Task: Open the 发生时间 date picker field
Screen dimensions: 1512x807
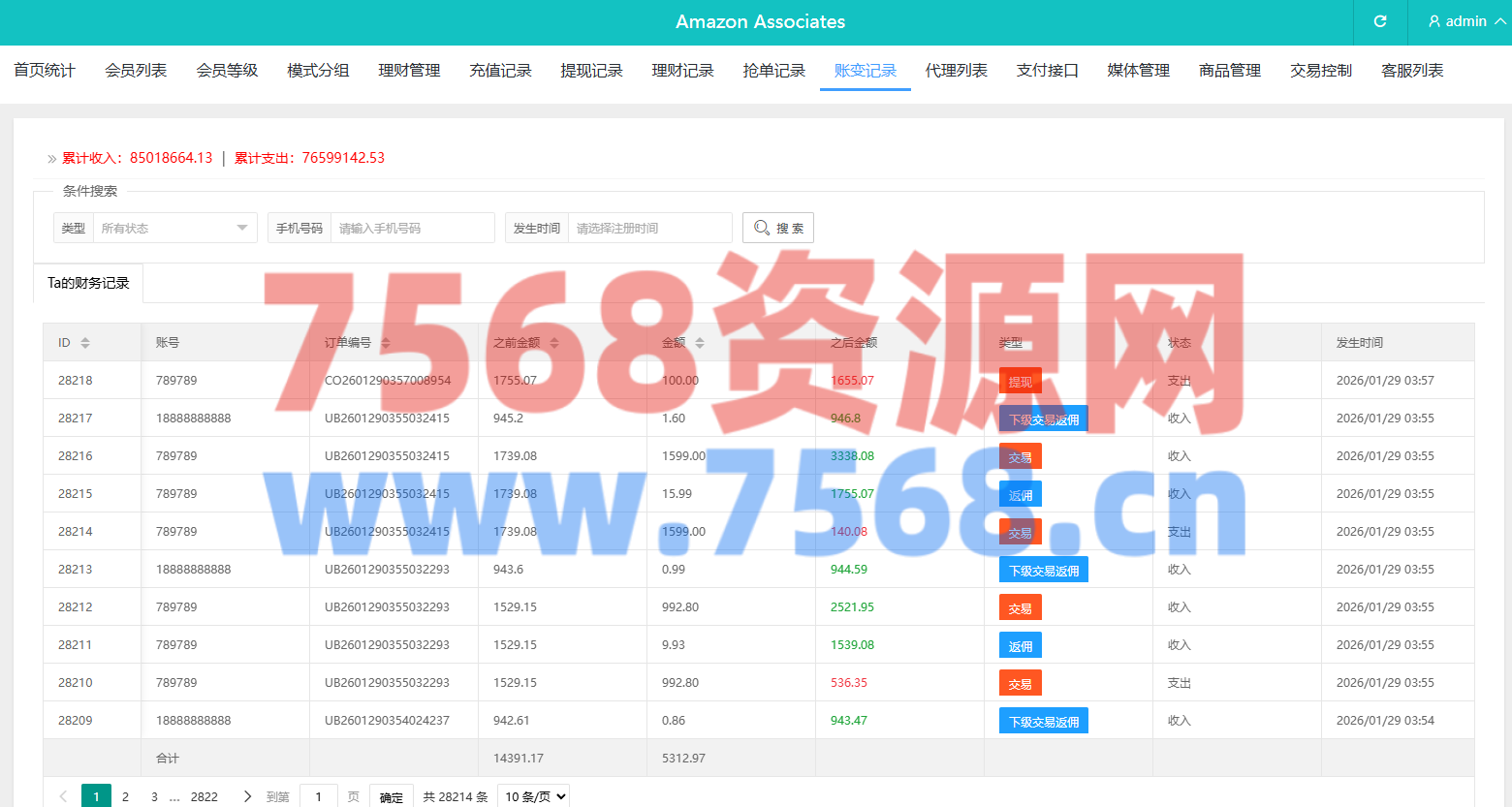Action: (649, 228)
